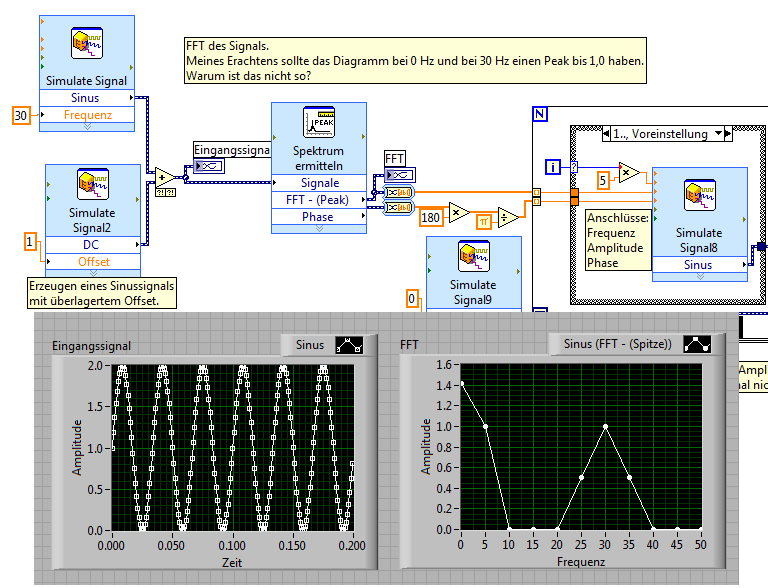This screenshot has height=588, width=768.
Task: Click the numeric constant 180
Action: 431,217
